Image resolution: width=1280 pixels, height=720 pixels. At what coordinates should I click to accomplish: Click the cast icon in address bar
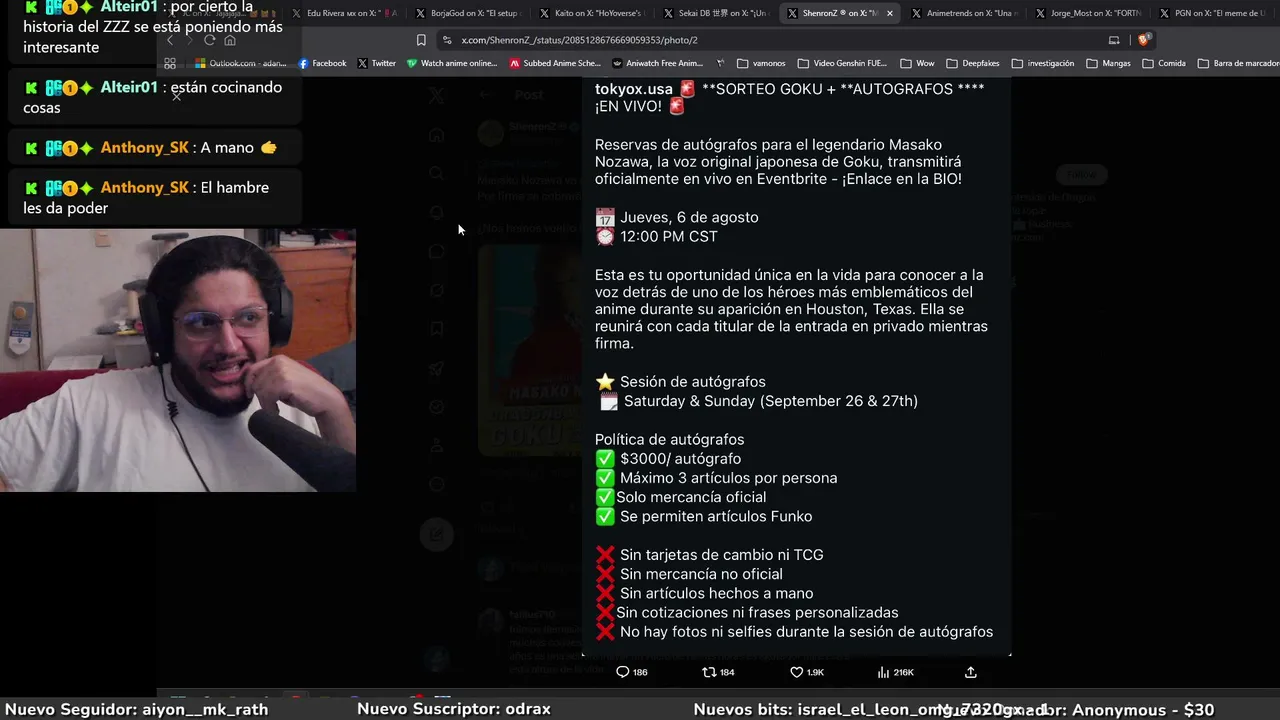pyautogui.click(x=1114, y=40)
